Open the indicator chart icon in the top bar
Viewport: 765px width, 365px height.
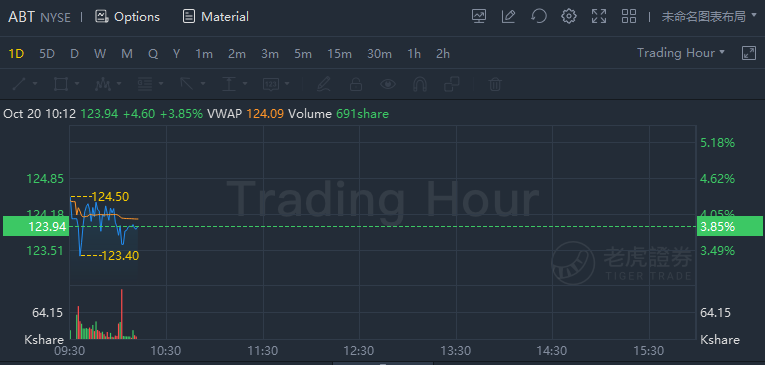point(479,17)
